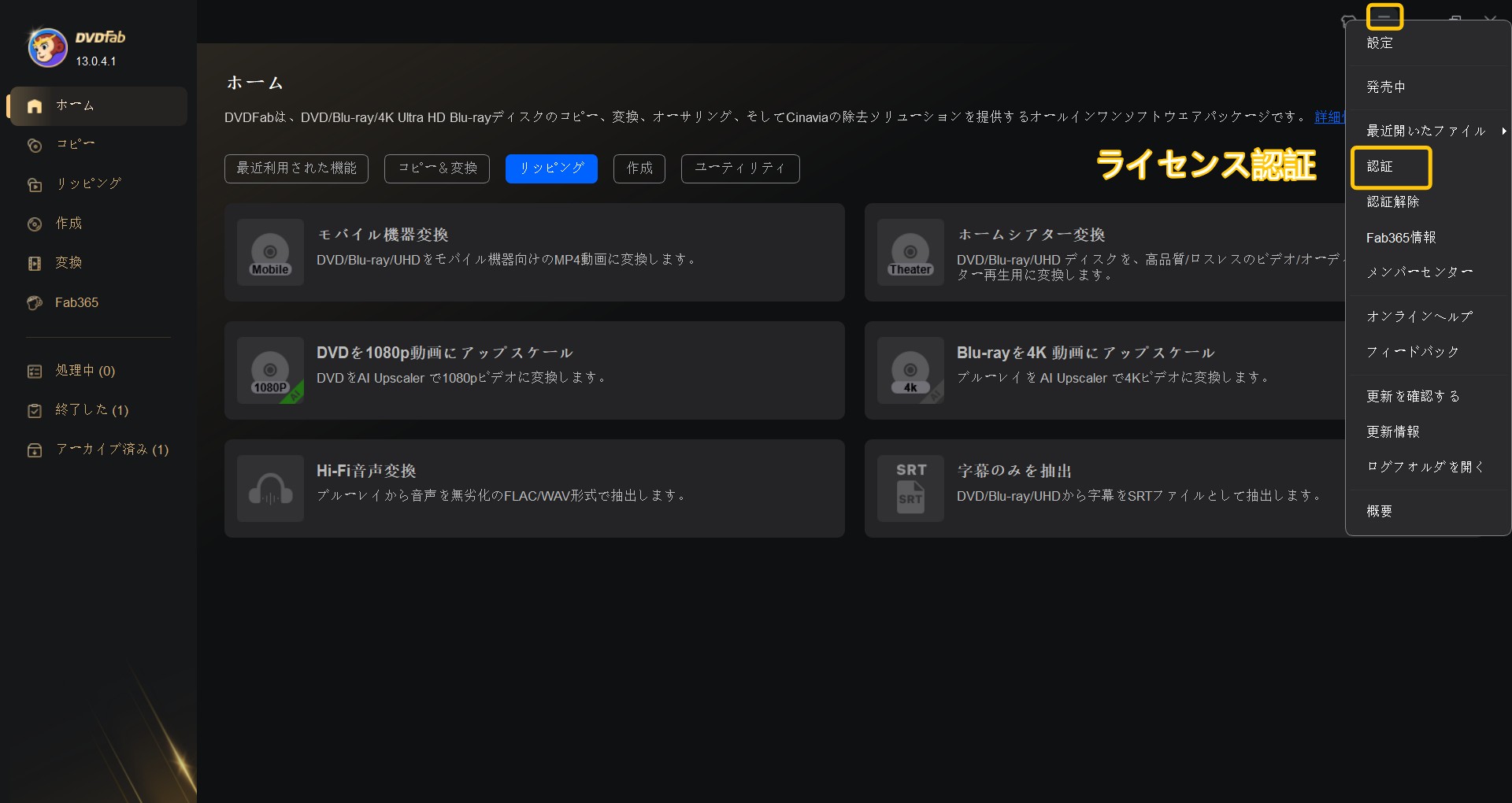The height and width of the screenshot is (803, 1512).
Task: Click the Converter film icon in sidebar
Action: 35,264
